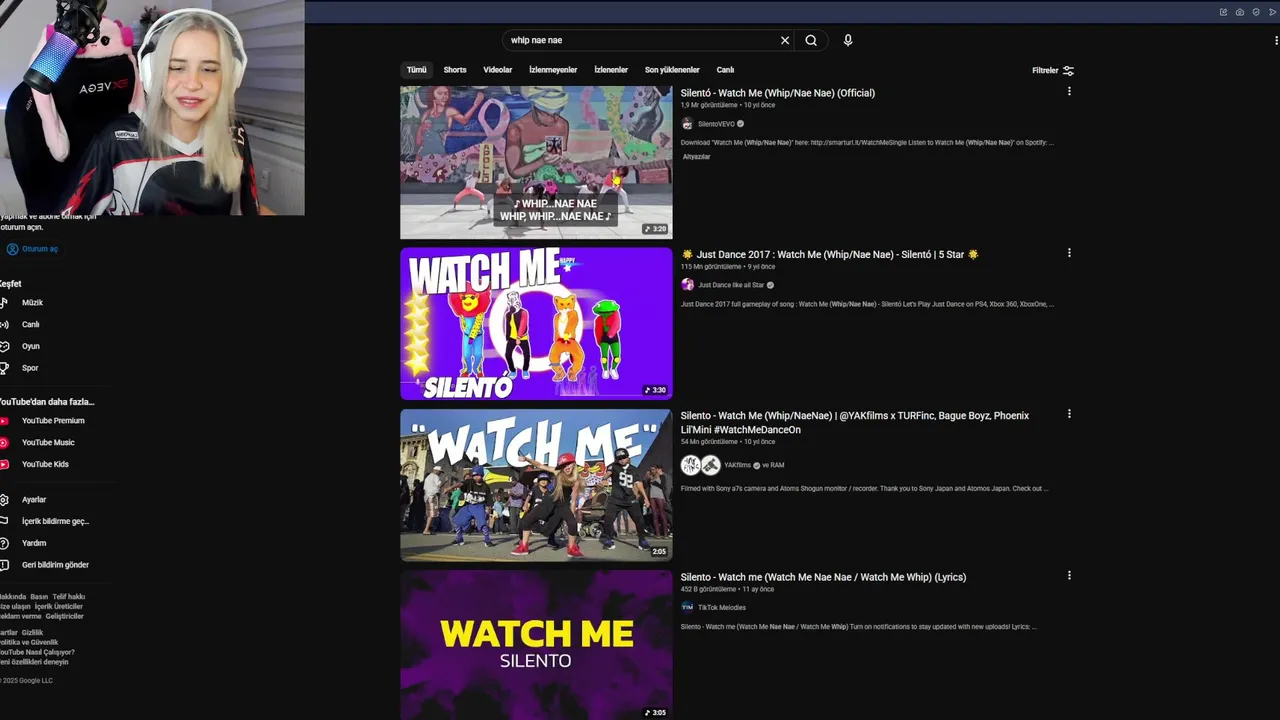Open more options for YAKfilms video
The image size is (1280, 720).
(1069, 414)
